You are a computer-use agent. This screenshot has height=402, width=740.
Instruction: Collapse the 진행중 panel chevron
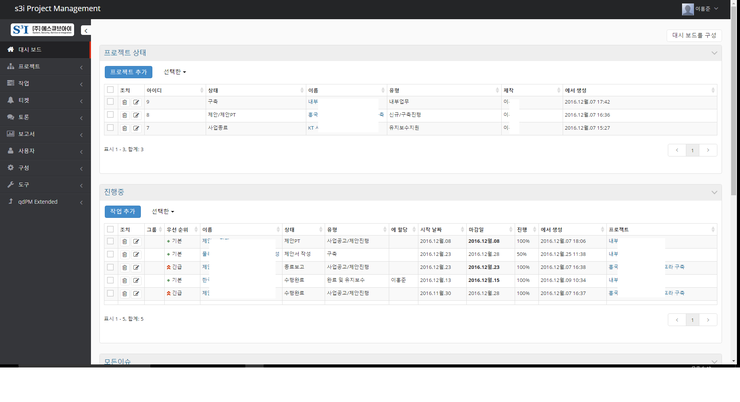click(714, 191)
